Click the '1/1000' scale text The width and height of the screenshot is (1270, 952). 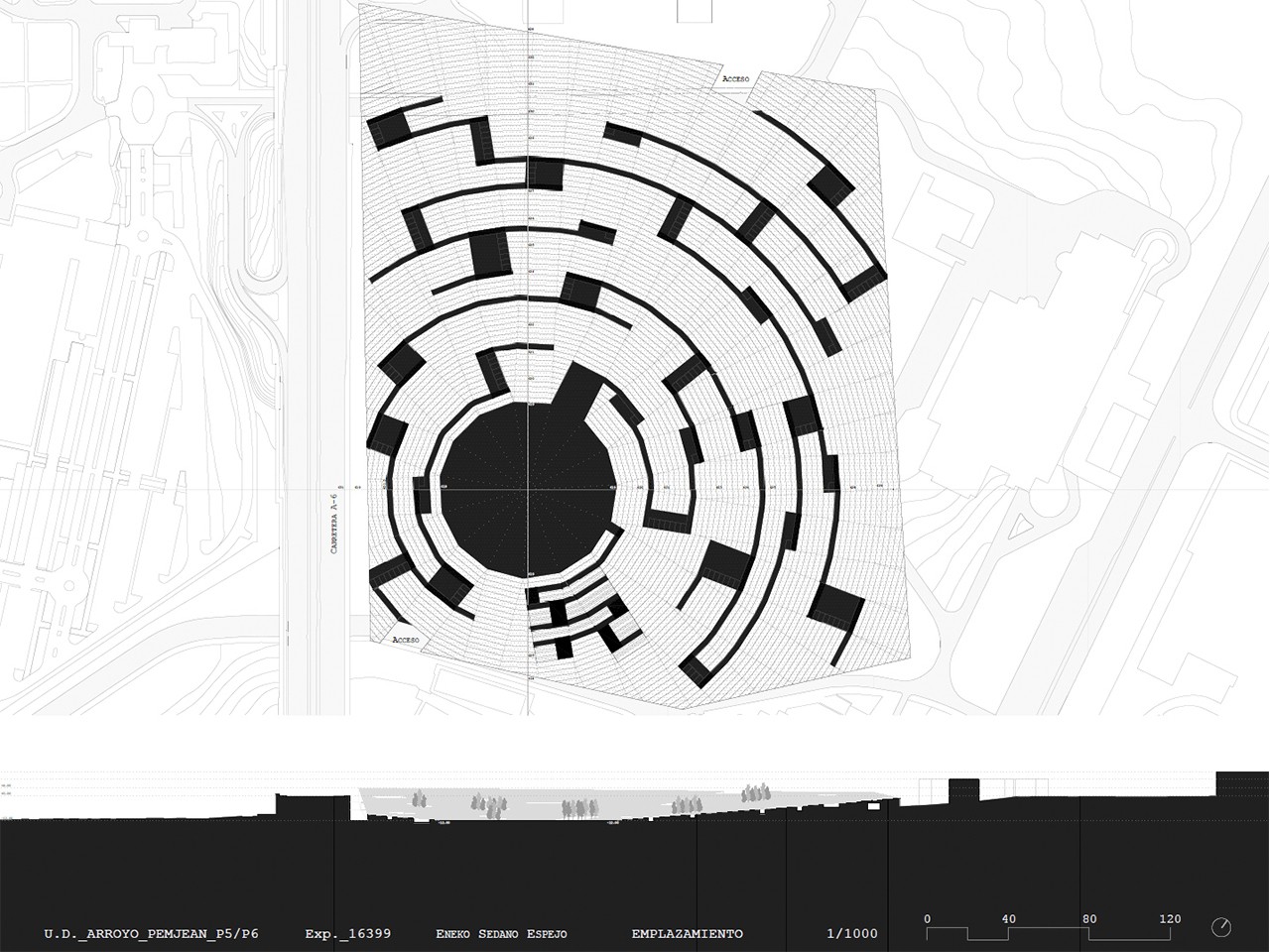click(852, 934)
